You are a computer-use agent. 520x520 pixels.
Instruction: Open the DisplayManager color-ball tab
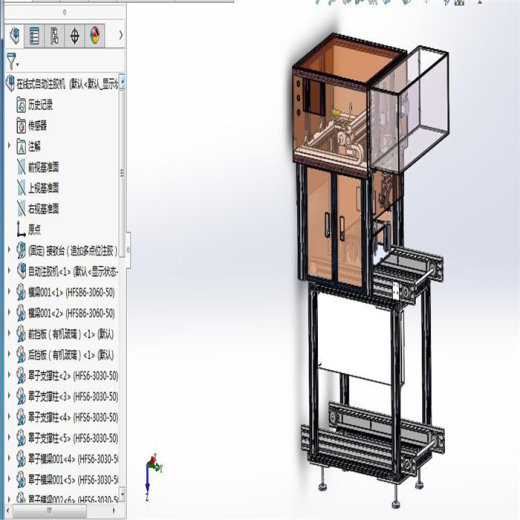(x=95, y=35)
